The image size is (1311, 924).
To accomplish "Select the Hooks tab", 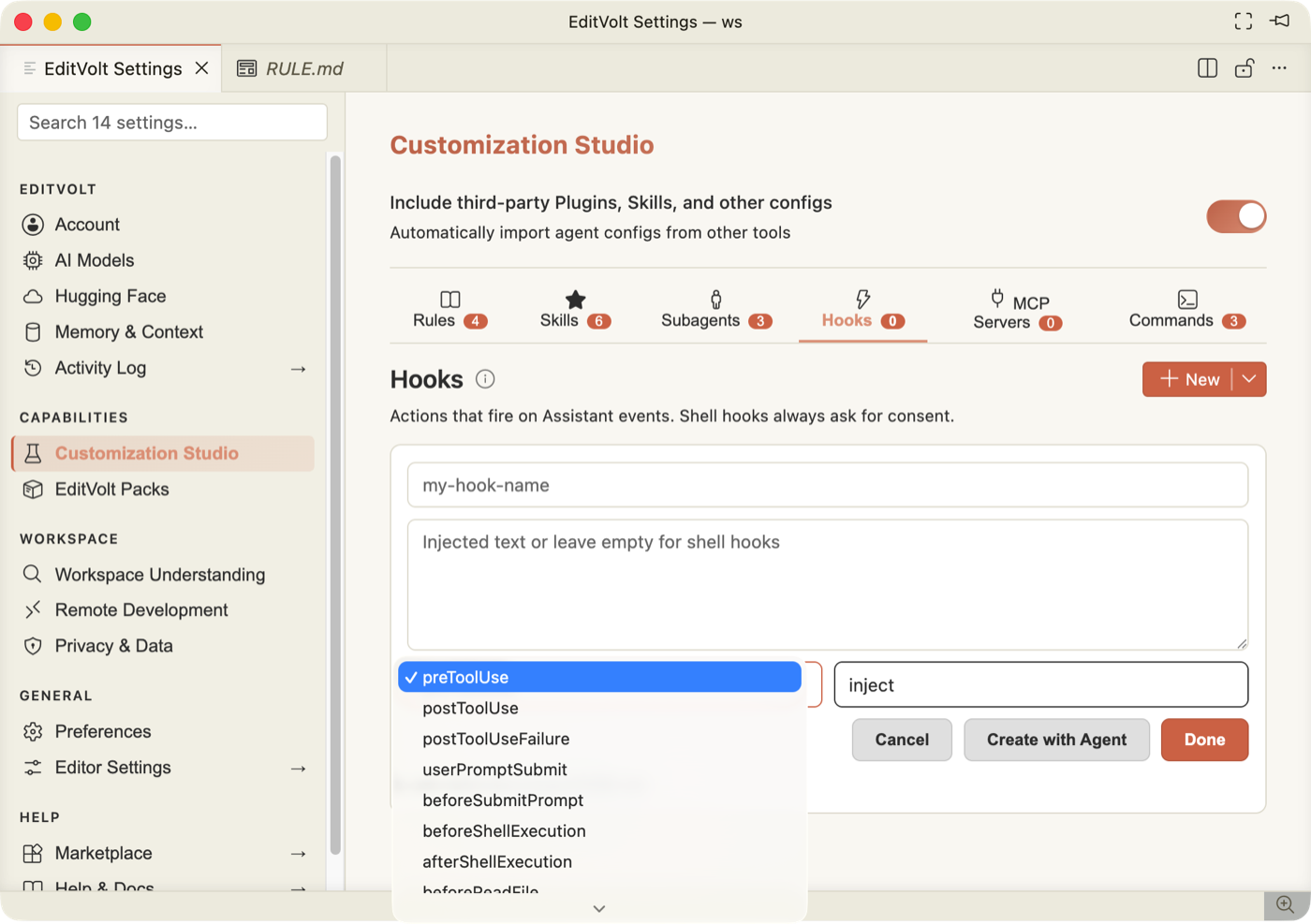I will (x=862, y=310).
